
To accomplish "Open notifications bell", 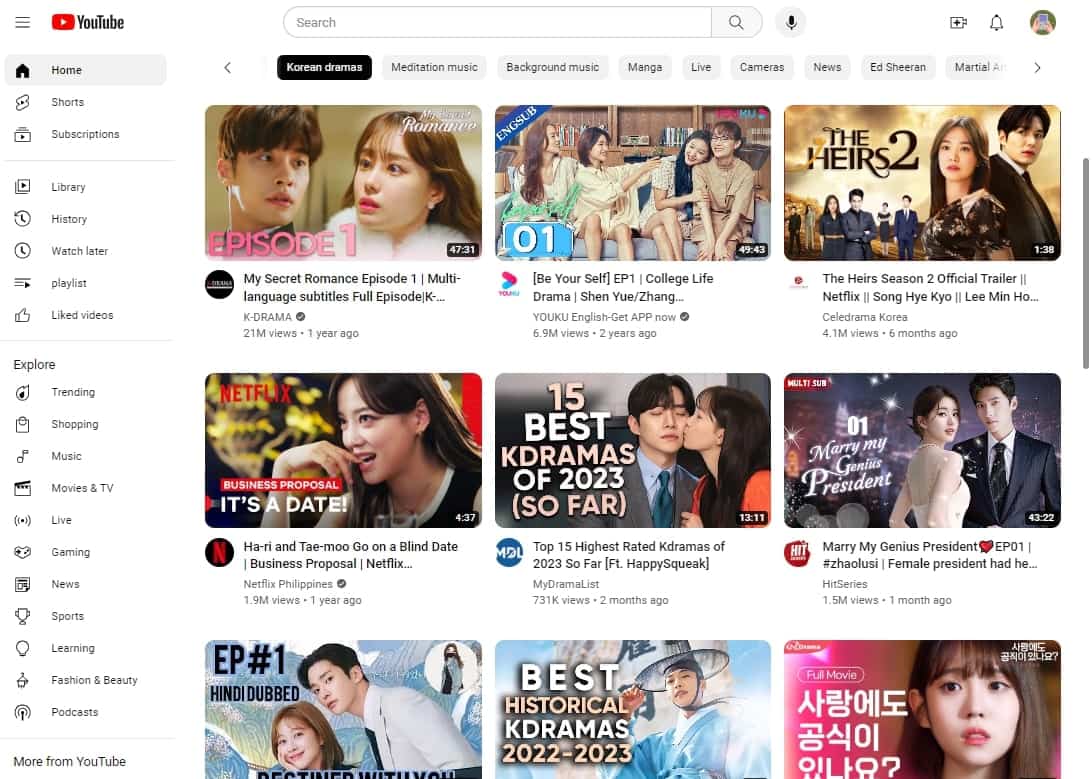I will 997,22.
